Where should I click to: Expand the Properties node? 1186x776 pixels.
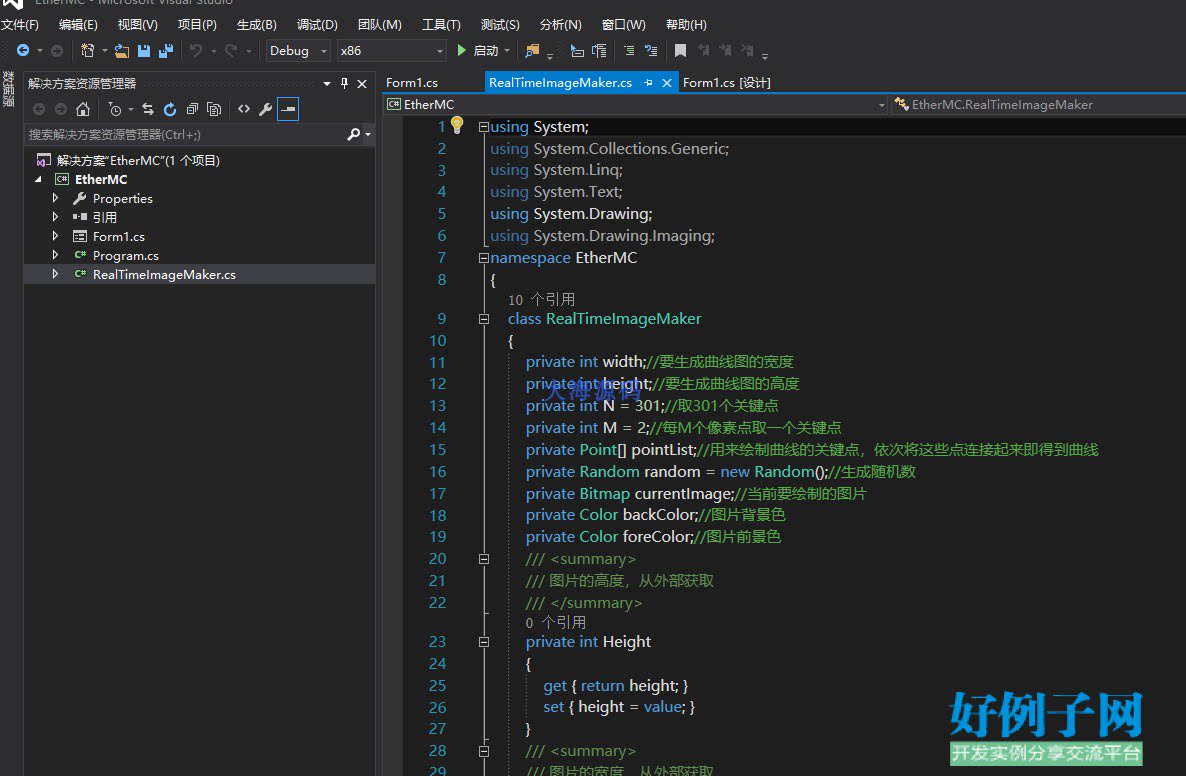[57, 198]
